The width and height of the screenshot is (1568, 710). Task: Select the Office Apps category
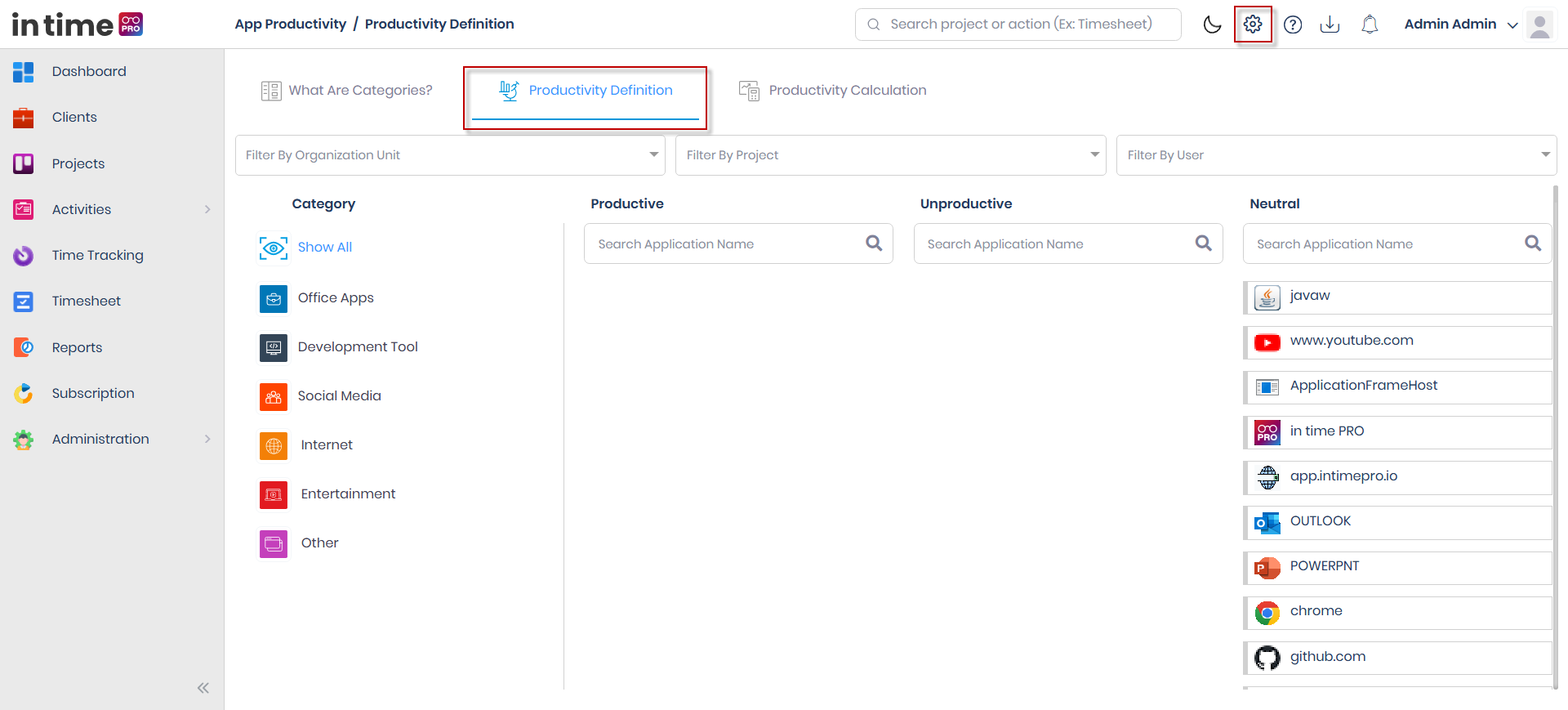(x=336, y=298)
